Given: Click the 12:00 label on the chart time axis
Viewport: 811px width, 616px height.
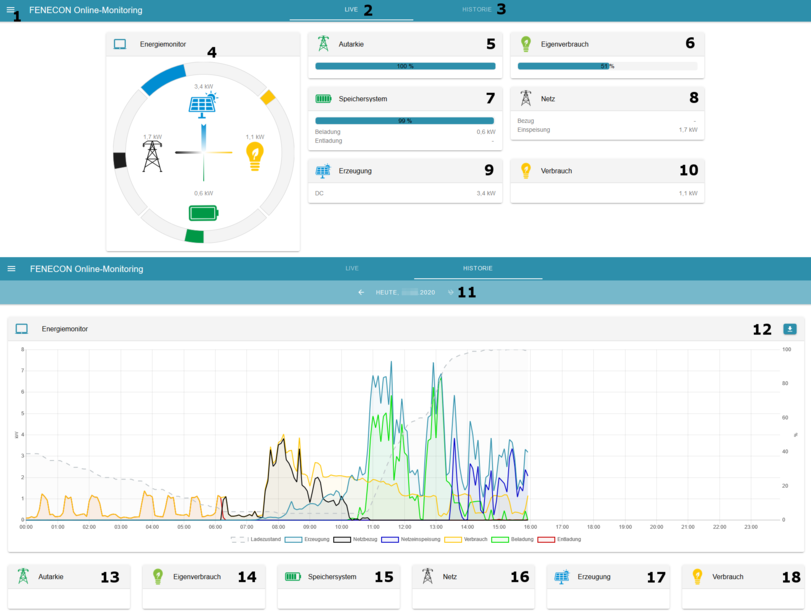Looking at the screenshot, I should (404, 527).
